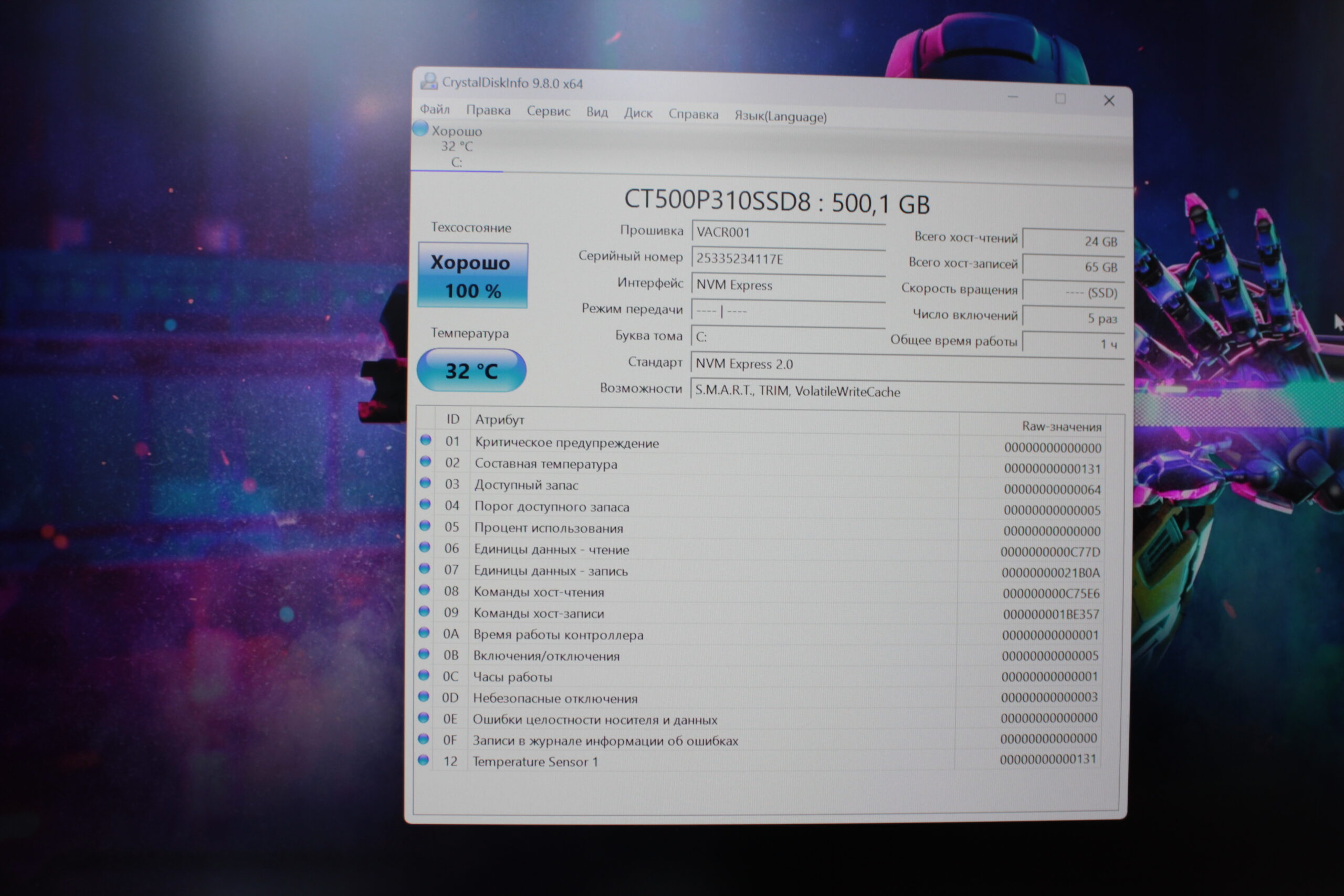Open the Язык(Language) menu

click(x=780, y=116)
